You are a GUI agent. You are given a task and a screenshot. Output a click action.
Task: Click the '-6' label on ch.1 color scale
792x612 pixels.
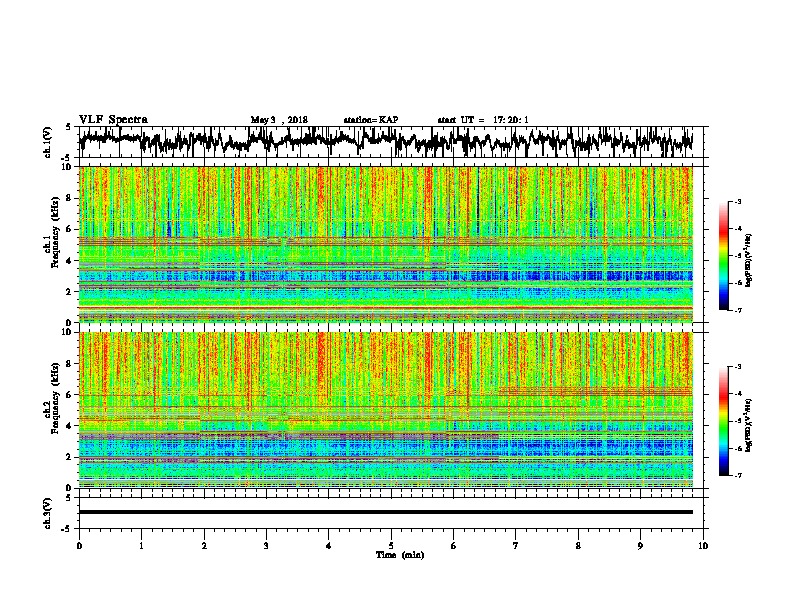[737, 283]
